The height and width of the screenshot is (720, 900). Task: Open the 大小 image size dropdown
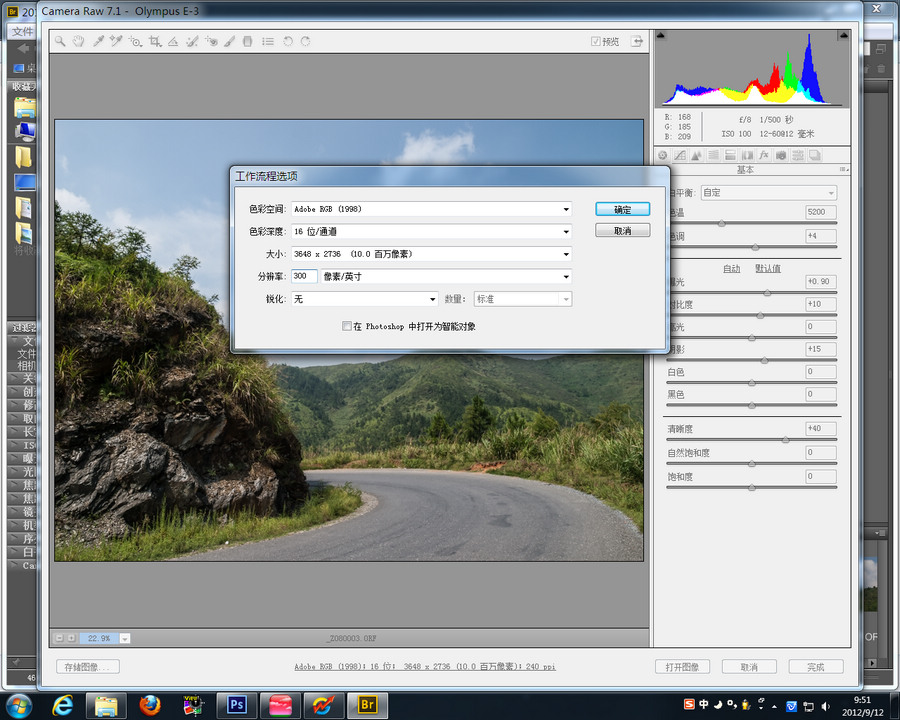[x=430, y=254]
